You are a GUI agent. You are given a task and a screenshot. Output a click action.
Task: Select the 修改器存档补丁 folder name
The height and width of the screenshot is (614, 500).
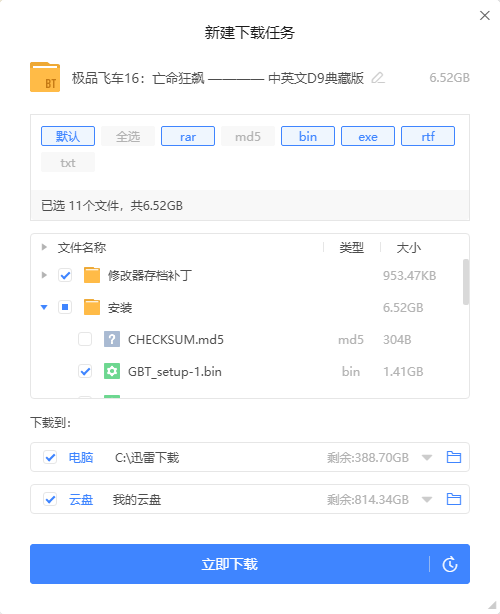[x=150, y=275]
